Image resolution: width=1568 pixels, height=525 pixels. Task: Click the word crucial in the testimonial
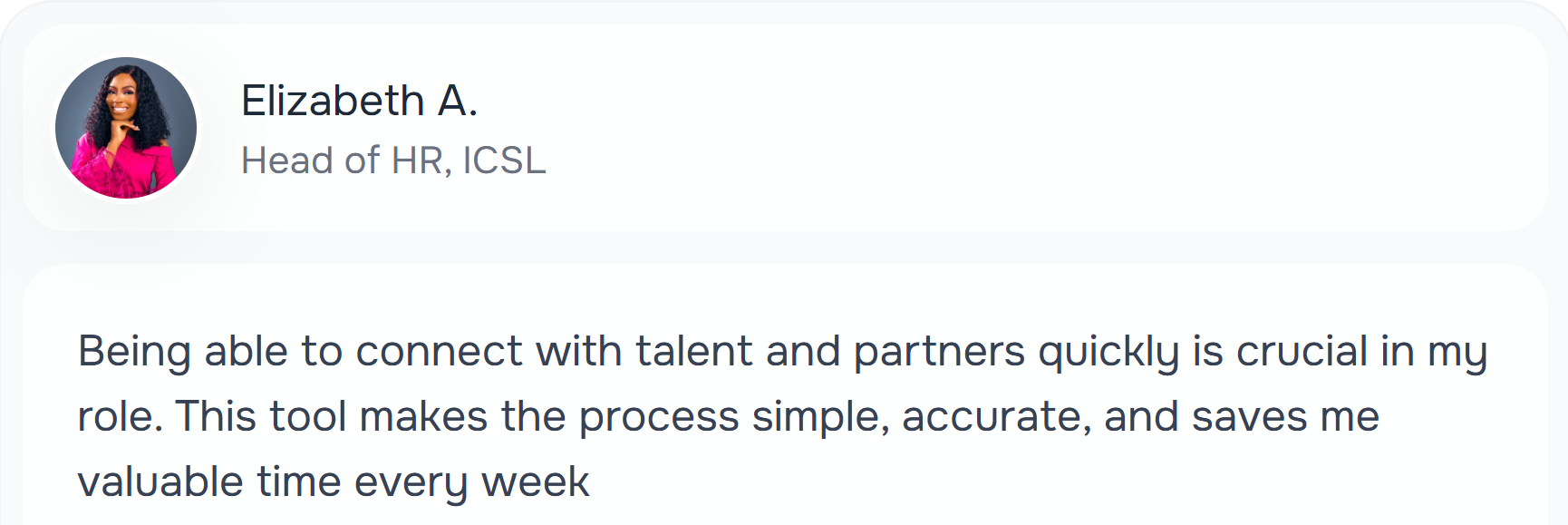click(1302, 352)
